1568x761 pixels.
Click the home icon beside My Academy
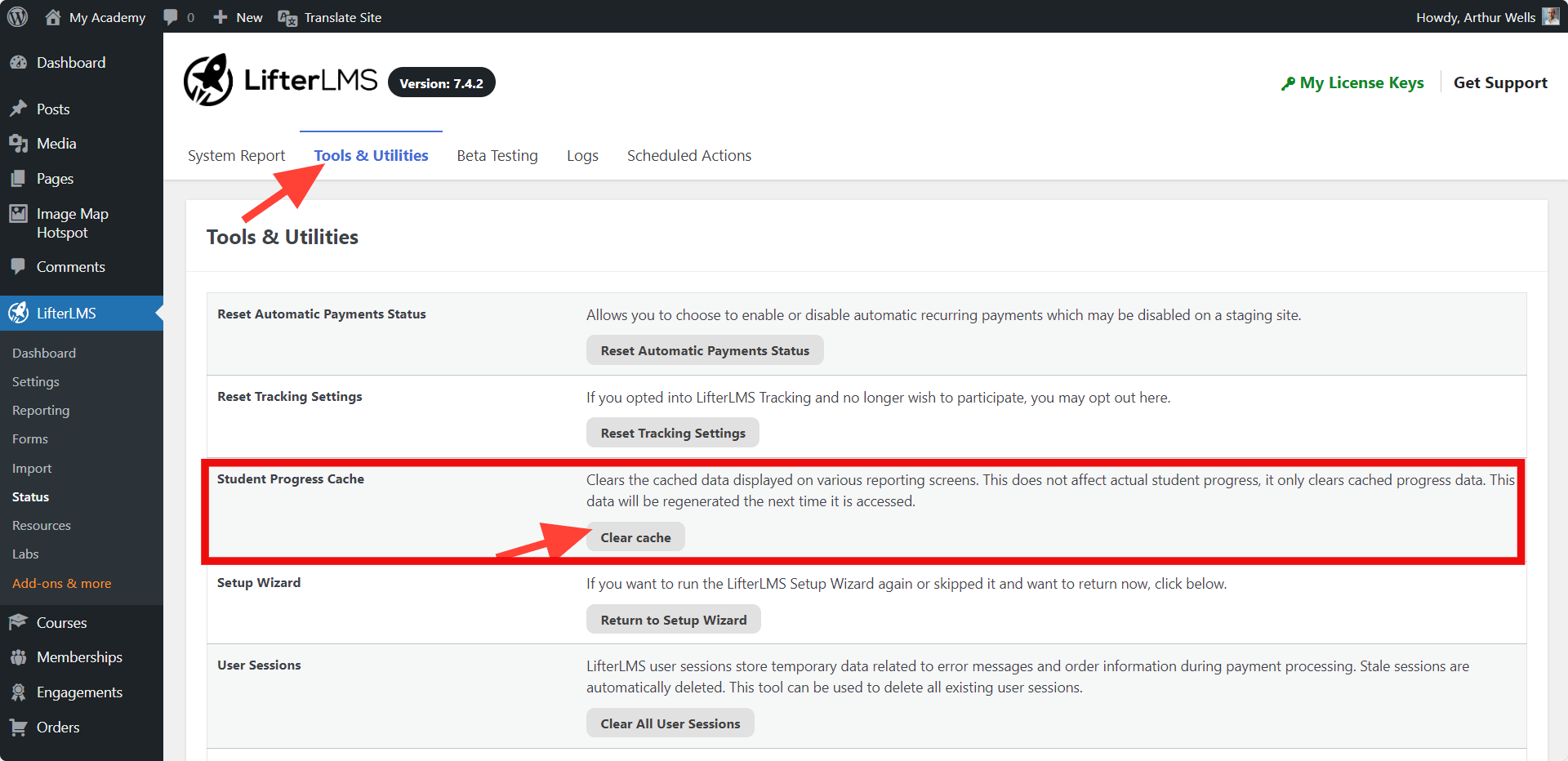(53, 17)
